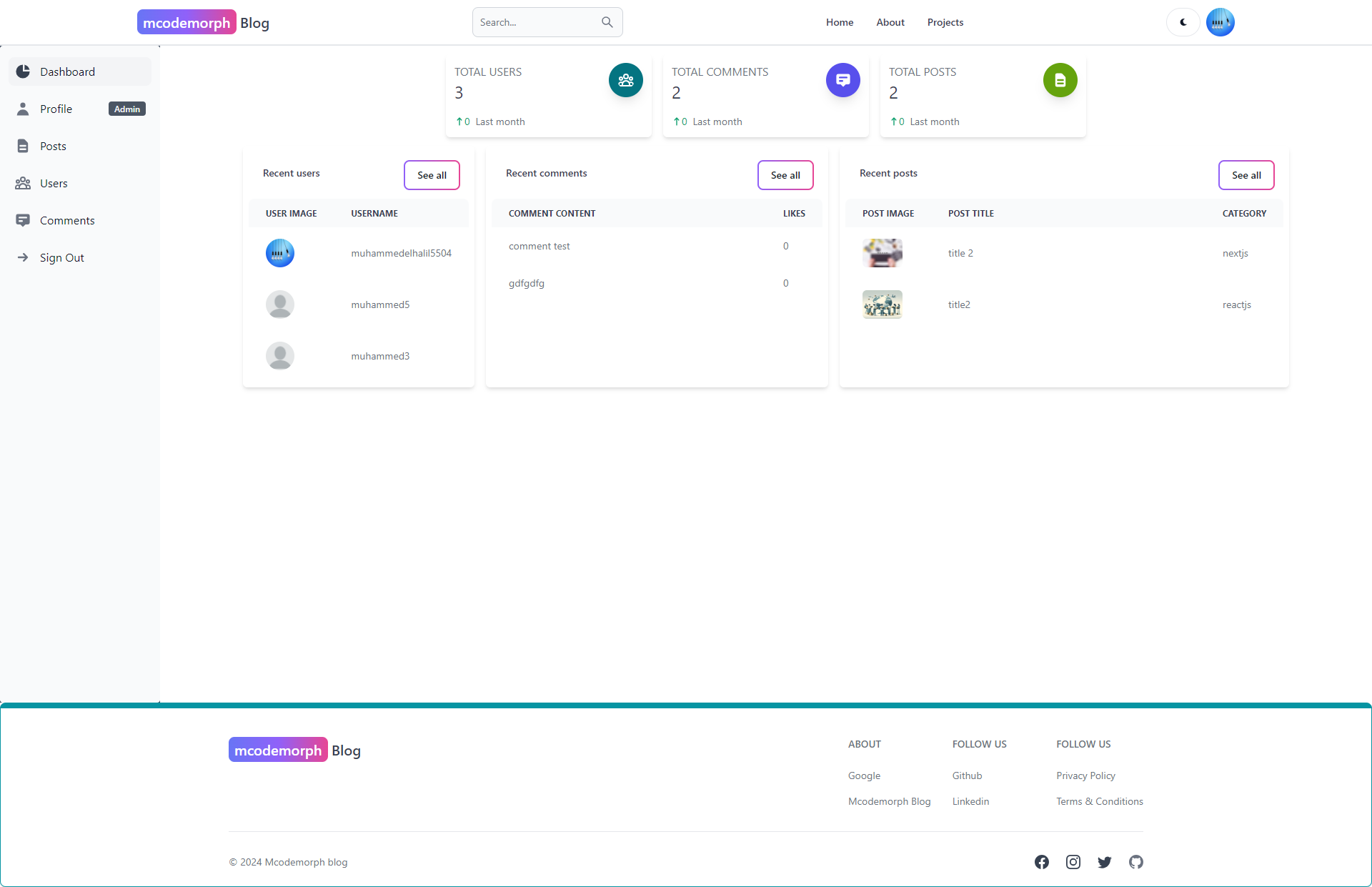Viewport: 1372px width, 887px height.
Task: Click the Facebook icon in footer
Action: click(1042, 862)
